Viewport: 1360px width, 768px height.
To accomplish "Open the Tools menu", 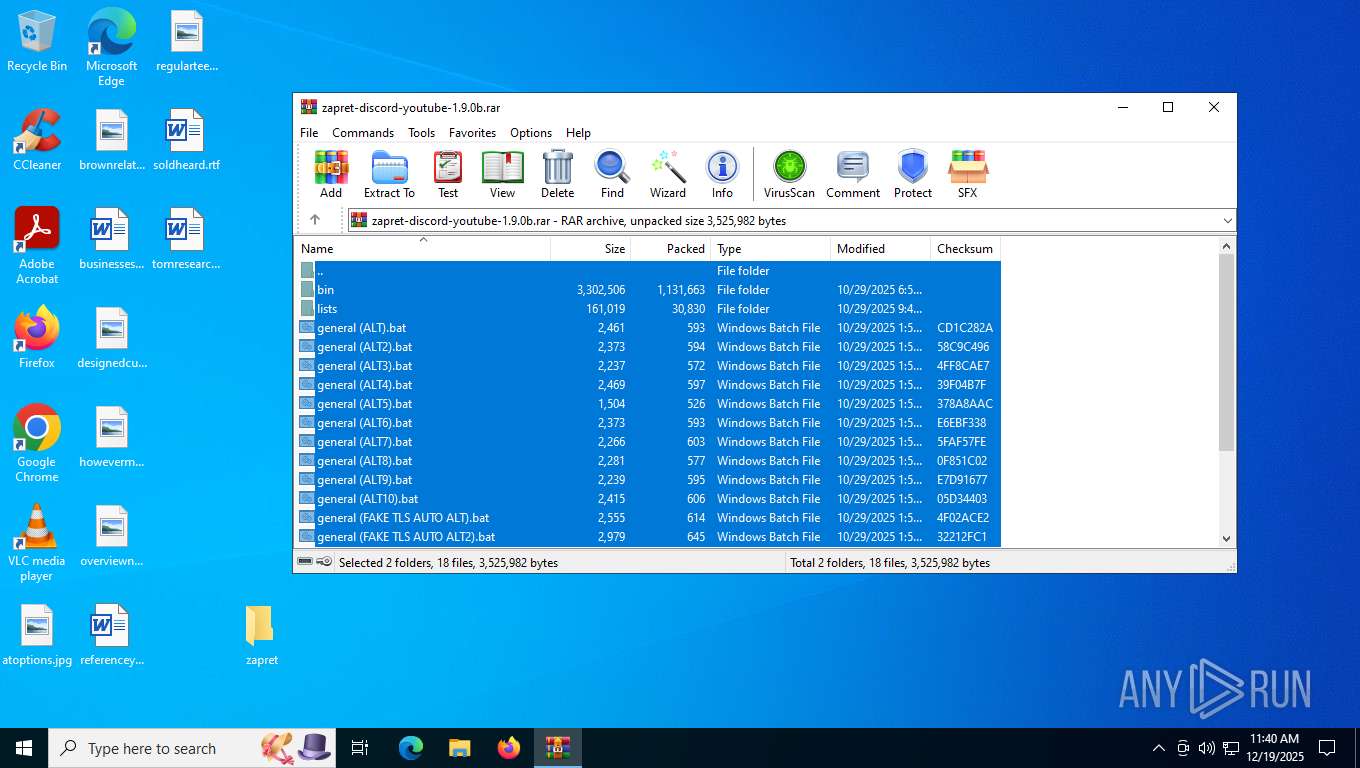I will (x=421, y=132).
